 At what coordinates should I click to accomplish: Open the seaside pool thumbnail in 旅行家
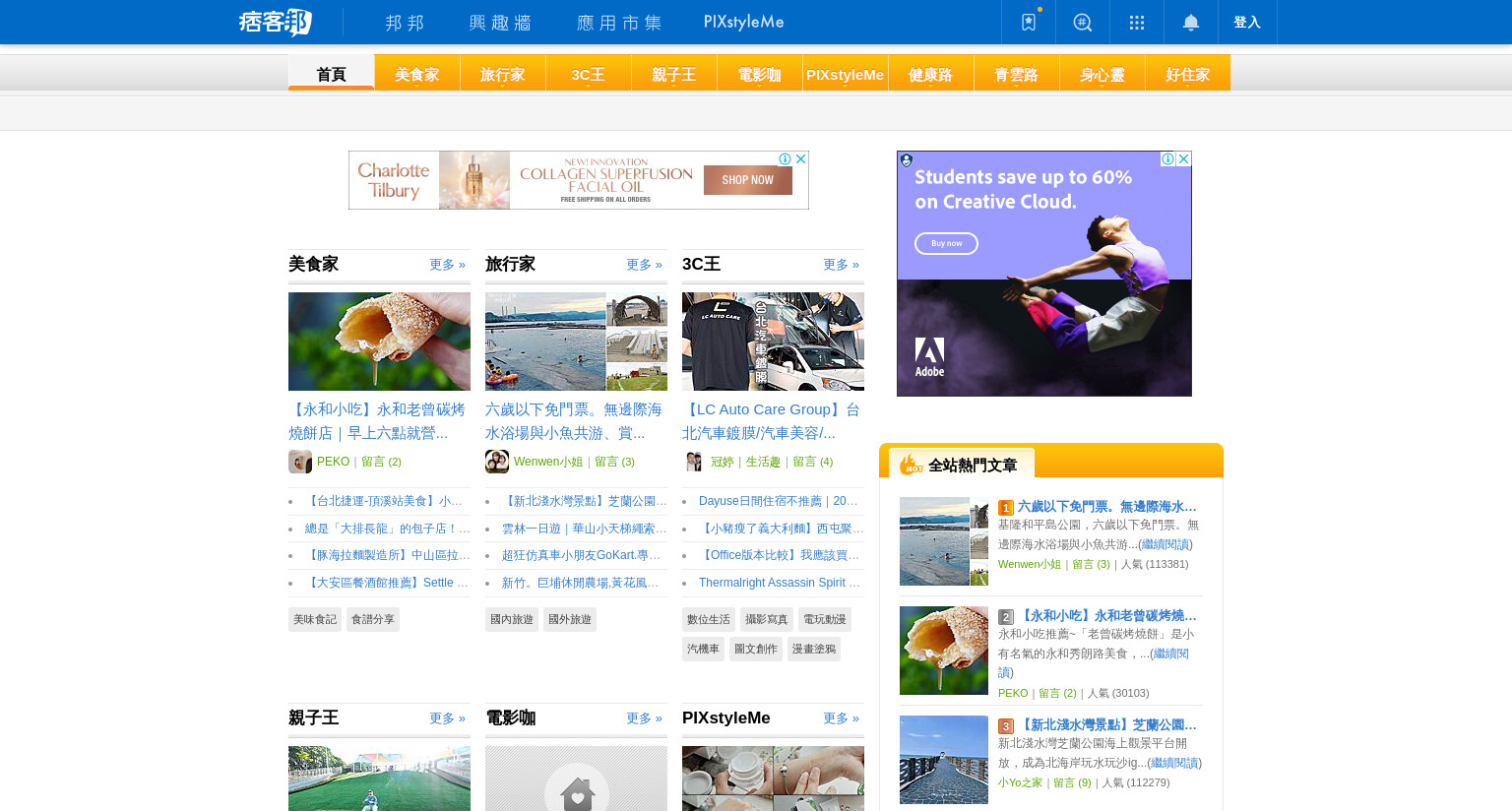coord(576,342)
